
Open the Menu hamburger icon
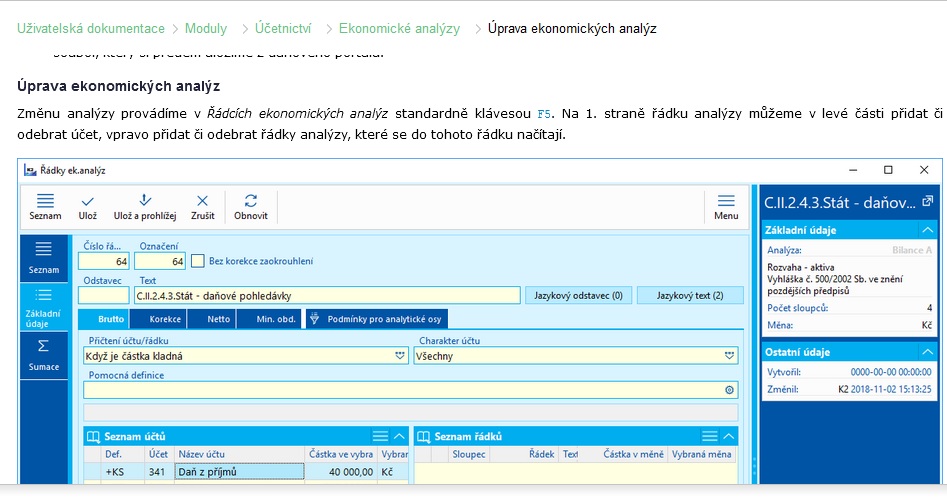click(726, 207)
